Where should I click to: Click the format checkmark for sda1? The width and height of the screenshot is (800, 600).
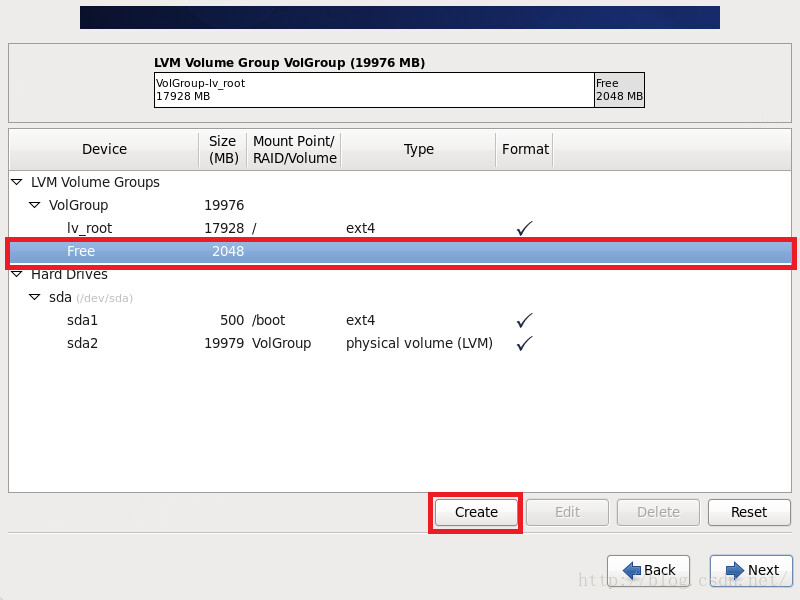[524, 320]
